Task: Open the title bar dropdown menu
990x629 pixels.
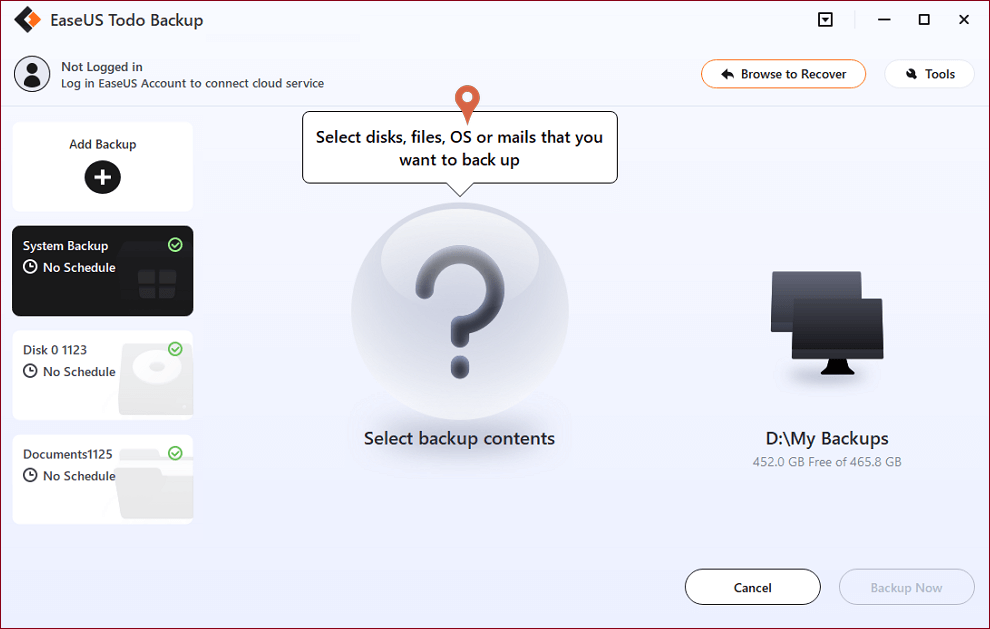Action: coord(825,19)
